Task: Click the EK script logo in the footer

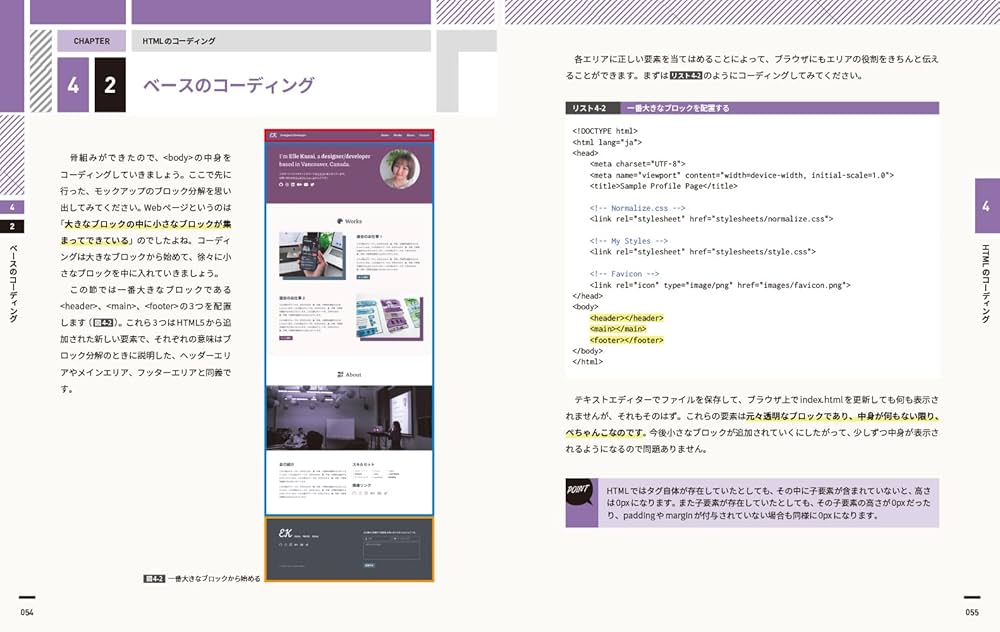Action: tap(286, 533)
